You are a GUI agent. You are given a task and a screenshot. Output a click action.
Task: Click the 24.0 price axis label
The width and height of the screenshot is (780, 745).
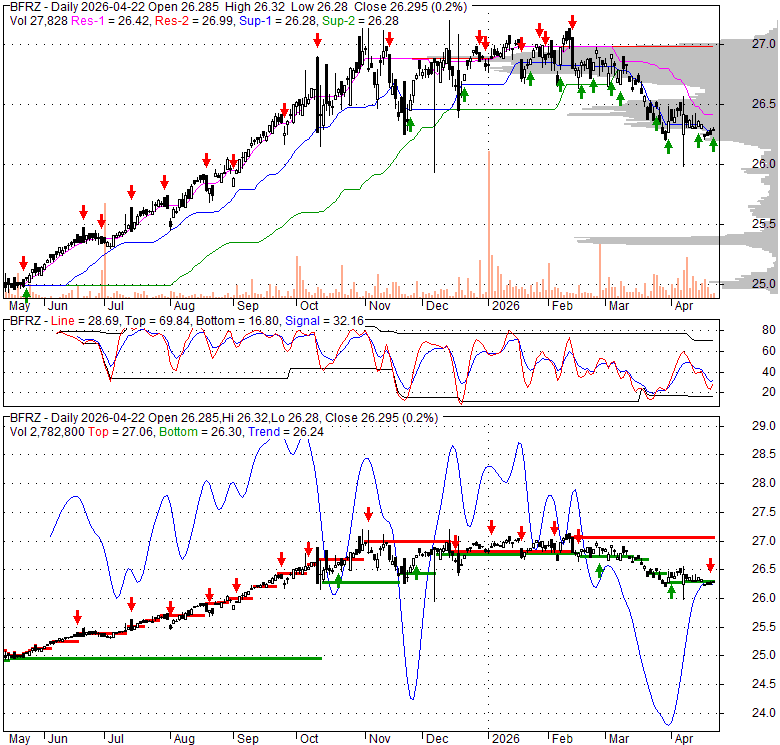(764, 713)
